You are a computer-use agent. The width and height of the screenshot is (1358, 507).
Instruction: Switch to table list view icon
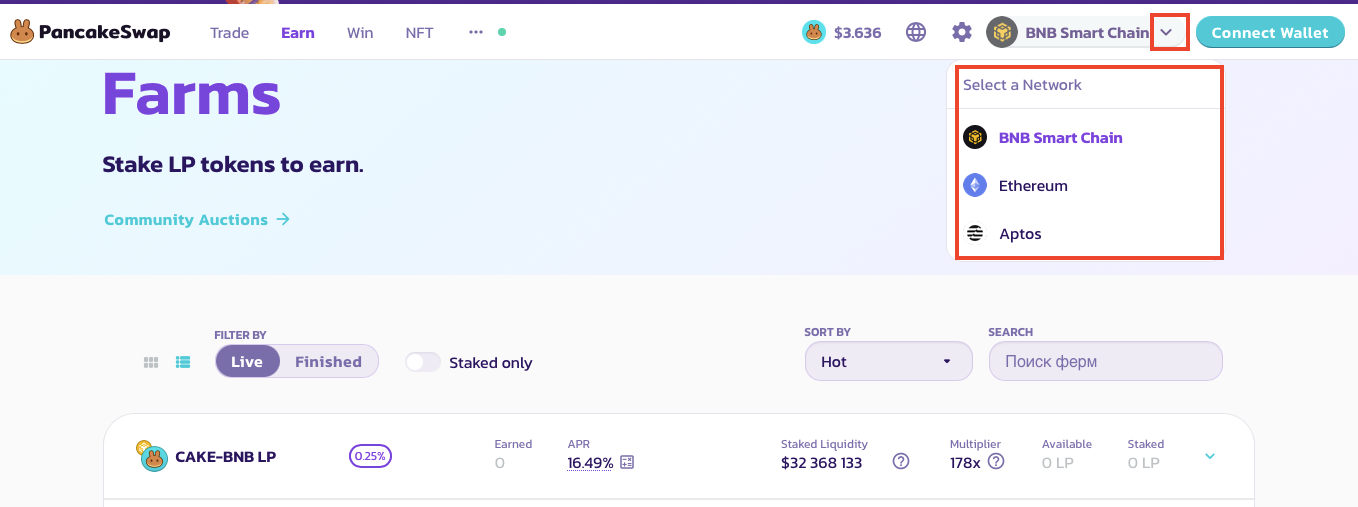[x=183, y=363]
